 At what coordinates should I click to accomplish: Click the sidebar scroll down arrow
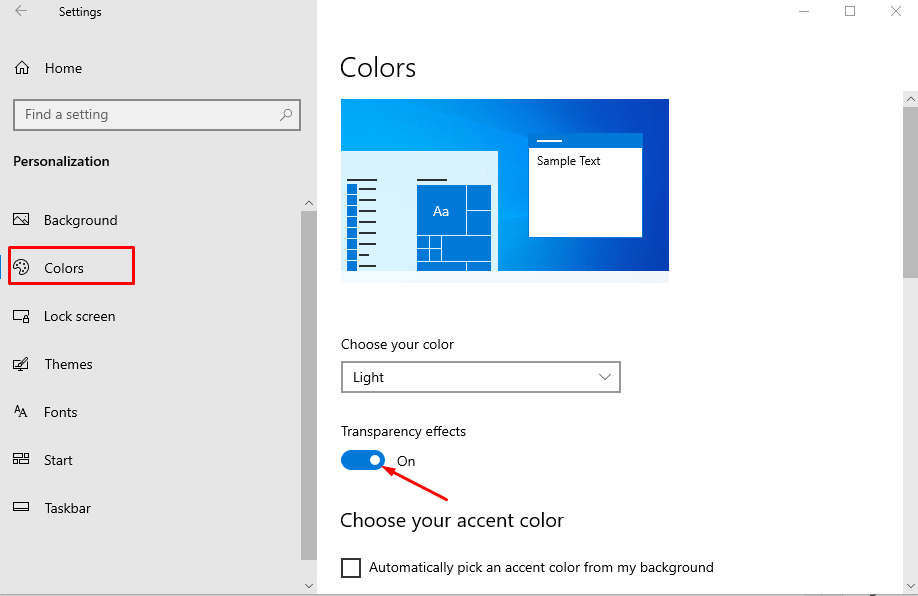(x=309, y=585)
